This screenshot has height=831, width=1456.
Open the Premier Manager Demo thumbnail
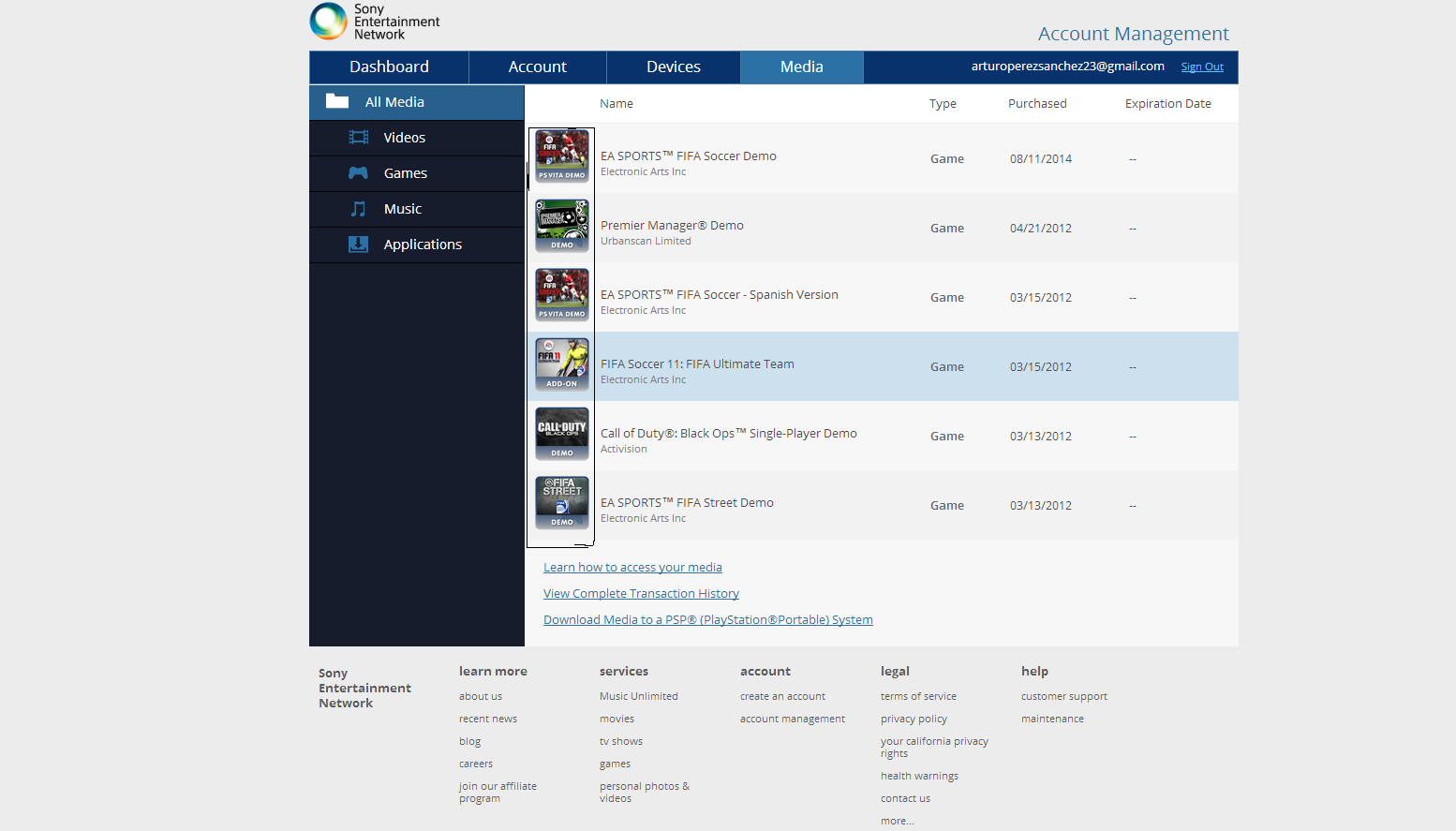tap(562, 225)
